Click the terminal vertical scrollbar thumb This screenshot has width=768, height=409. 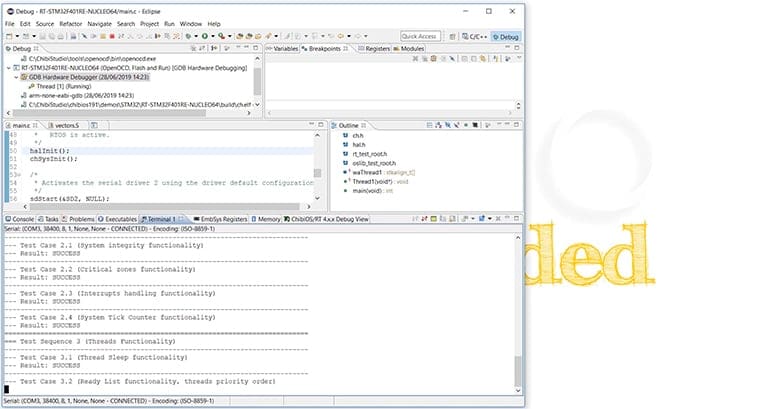click(518, 371)
